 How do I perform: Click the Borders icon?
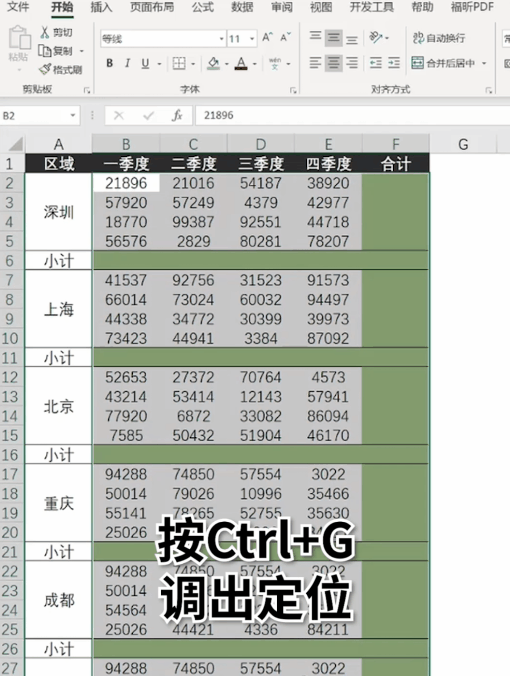179,63
